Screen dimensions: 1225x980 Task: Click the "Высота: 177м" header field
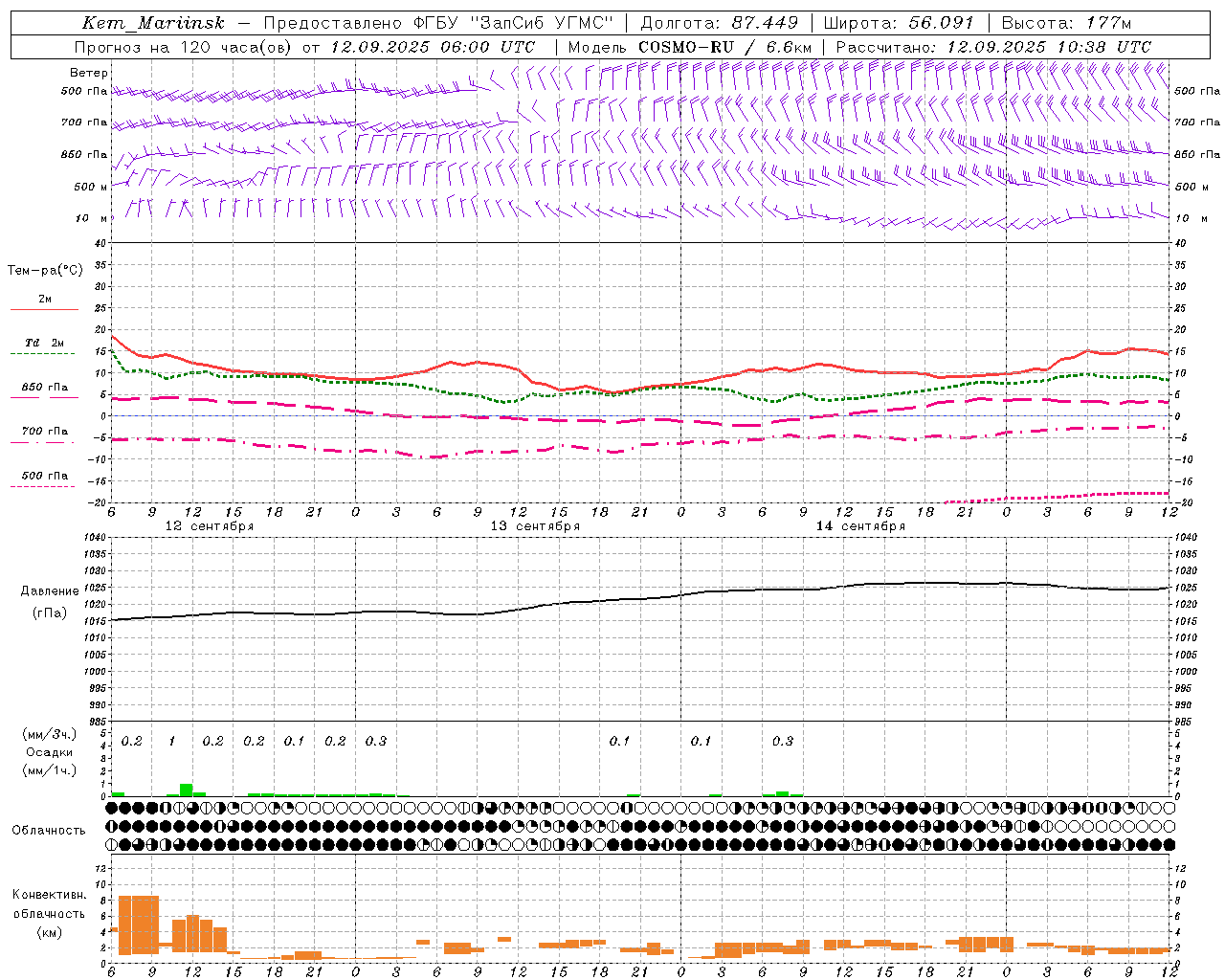tap(1066, 23)
